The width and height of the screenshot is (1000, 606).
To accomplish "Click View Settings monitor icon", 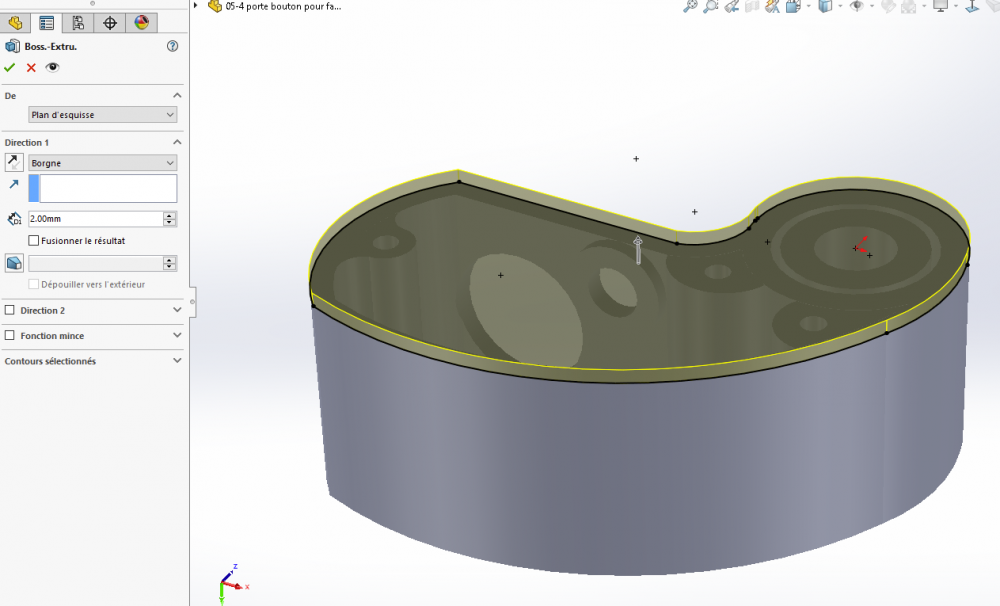I will pos(941,6).
